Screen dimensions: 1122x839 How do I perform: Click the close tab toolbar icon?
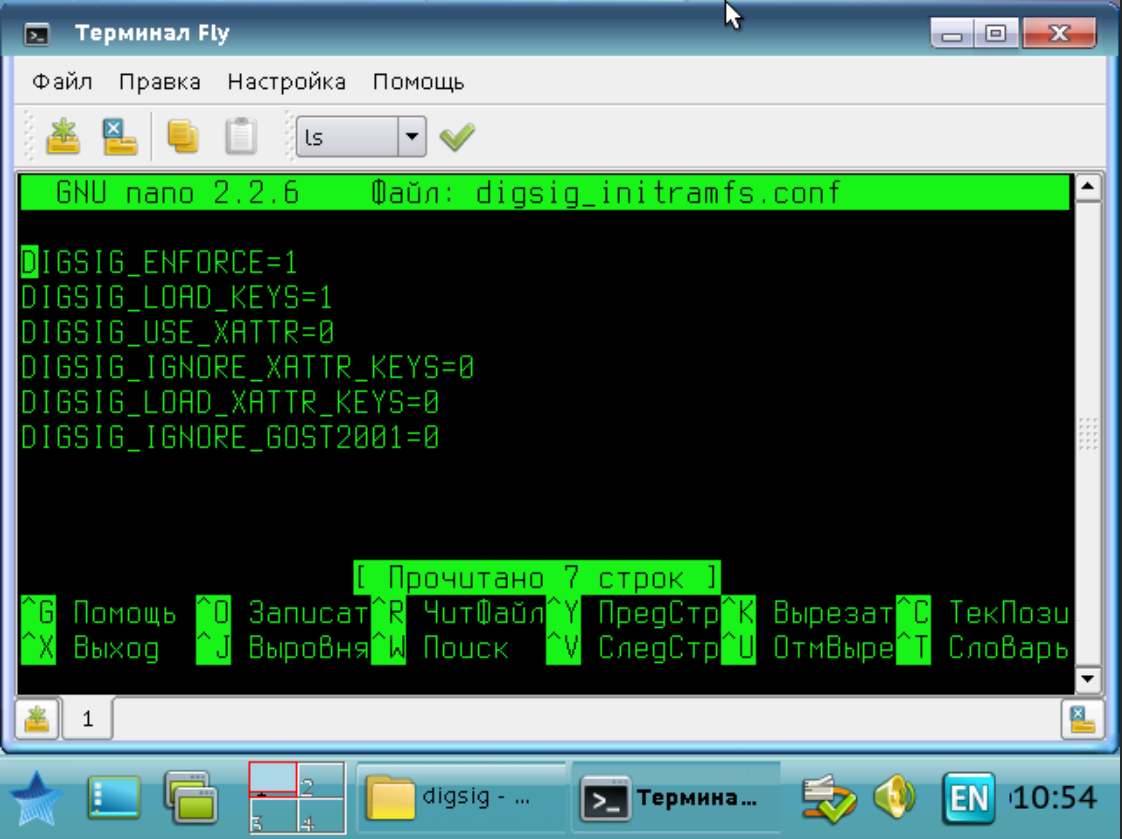pos(120,136)
